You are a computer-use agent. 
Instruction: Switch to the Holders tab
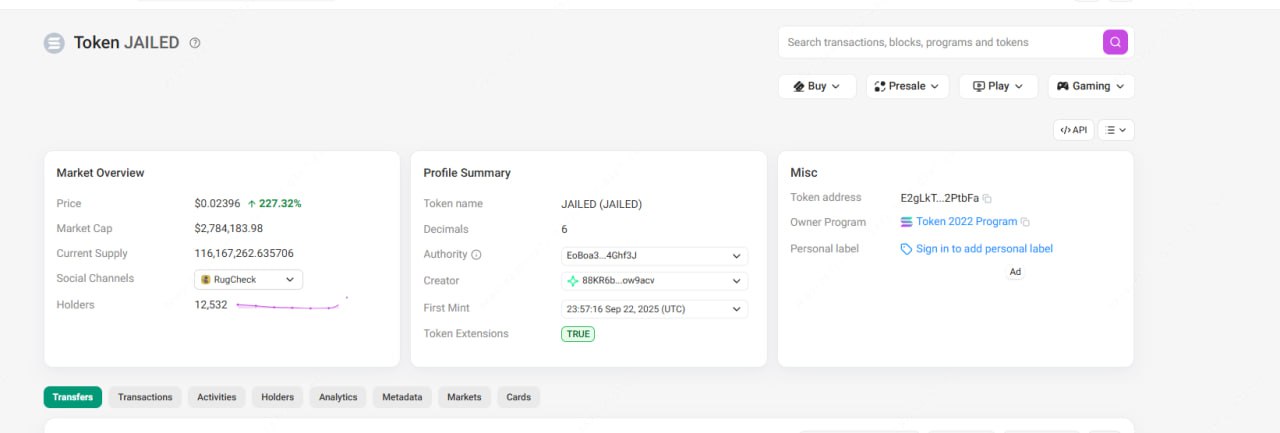278,397
